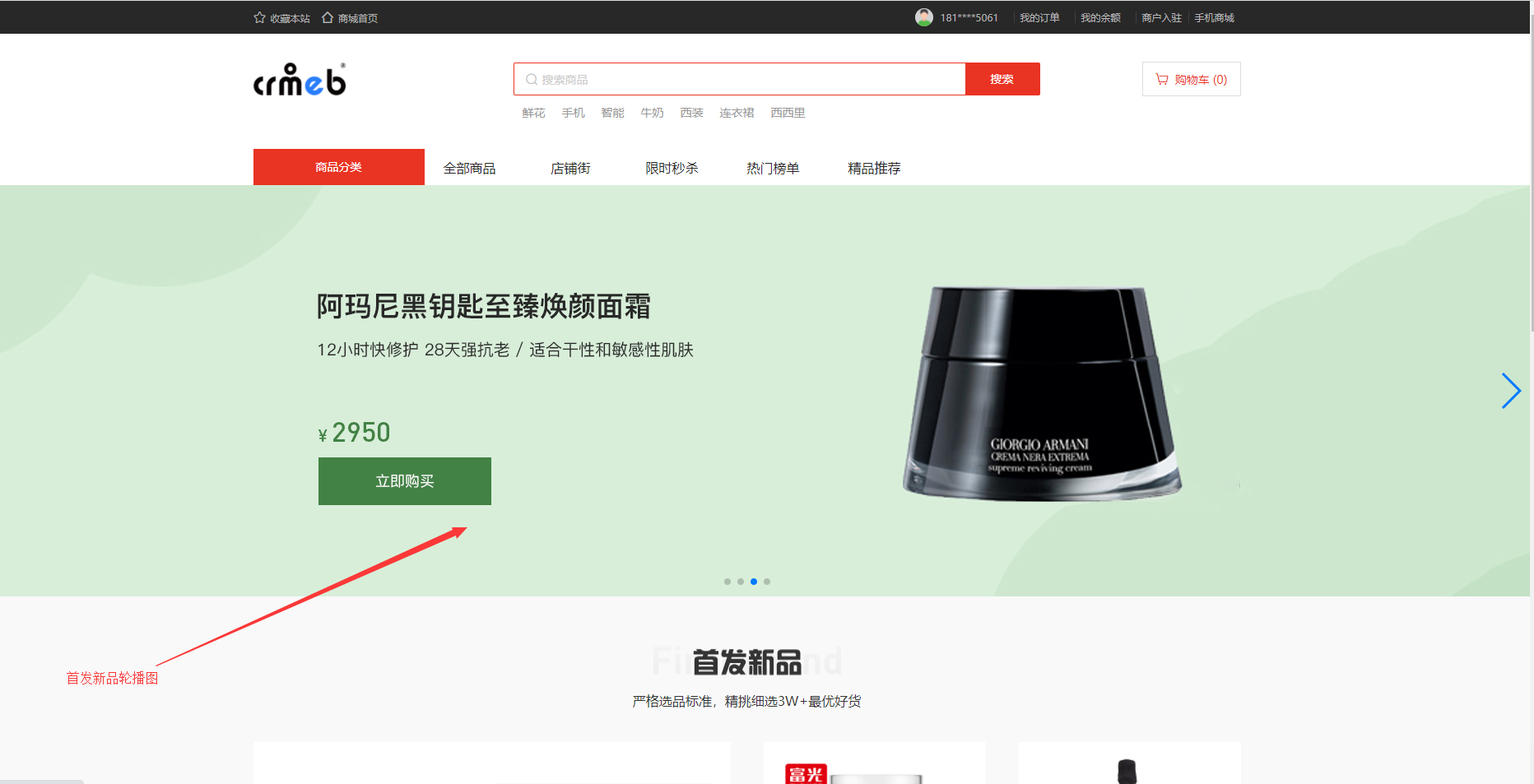Click the magnifier icon in search box
This screenshot has width=1534, height=784.
(x=532, y=80)
